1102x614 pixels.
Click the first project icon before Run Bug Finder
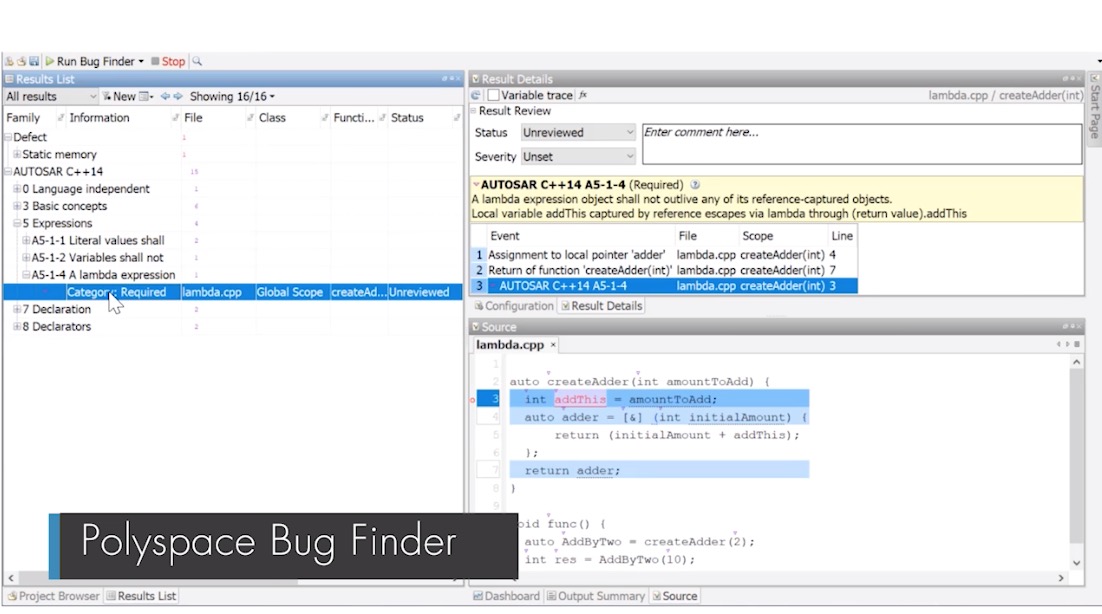point(9,62)
